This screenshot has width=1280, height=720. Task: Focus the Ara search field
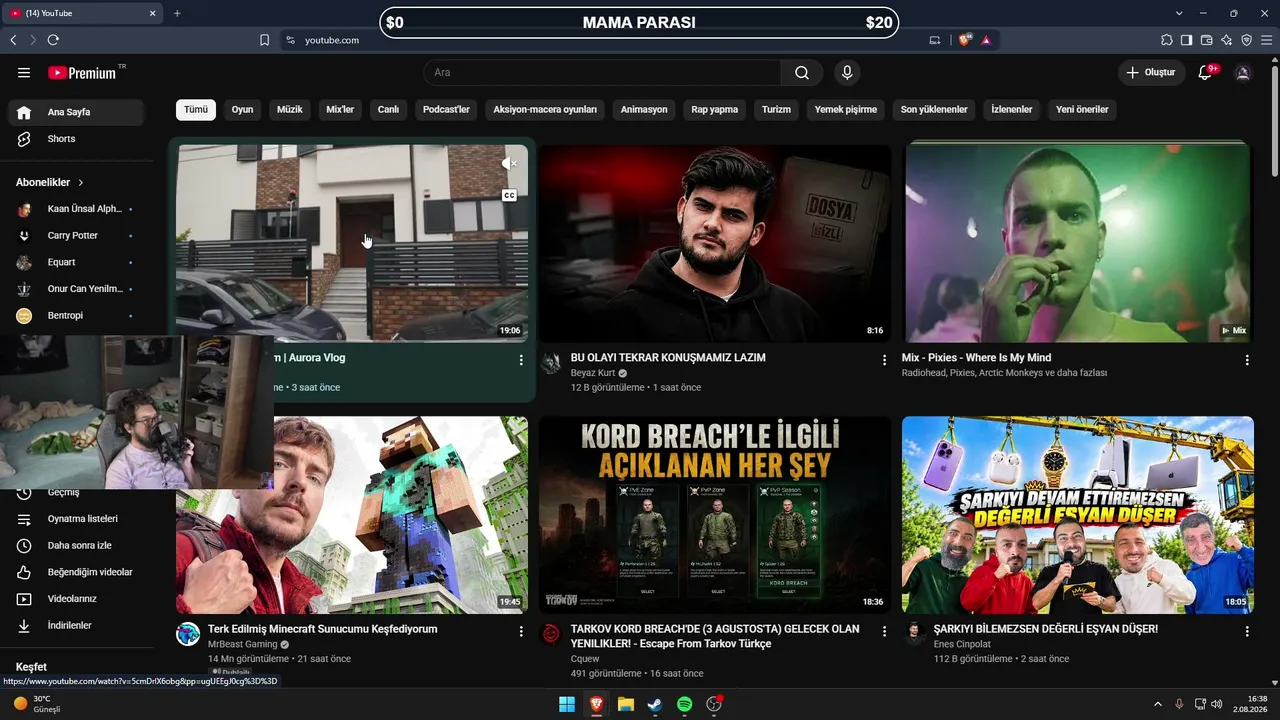pos(602,73)
